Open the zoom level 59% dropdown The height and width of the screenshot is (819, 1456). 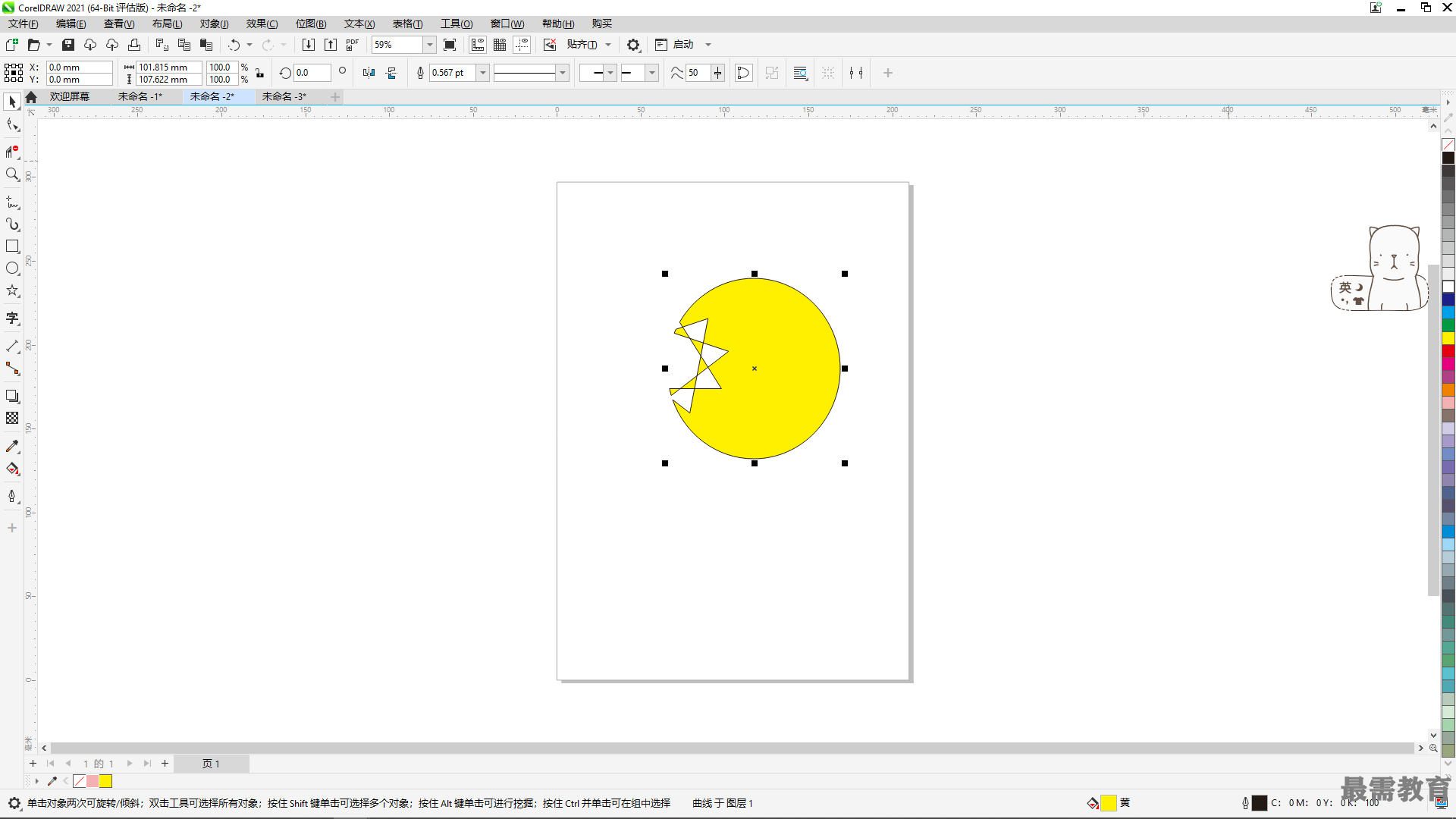pyautogui.click(x=429, y=45)
